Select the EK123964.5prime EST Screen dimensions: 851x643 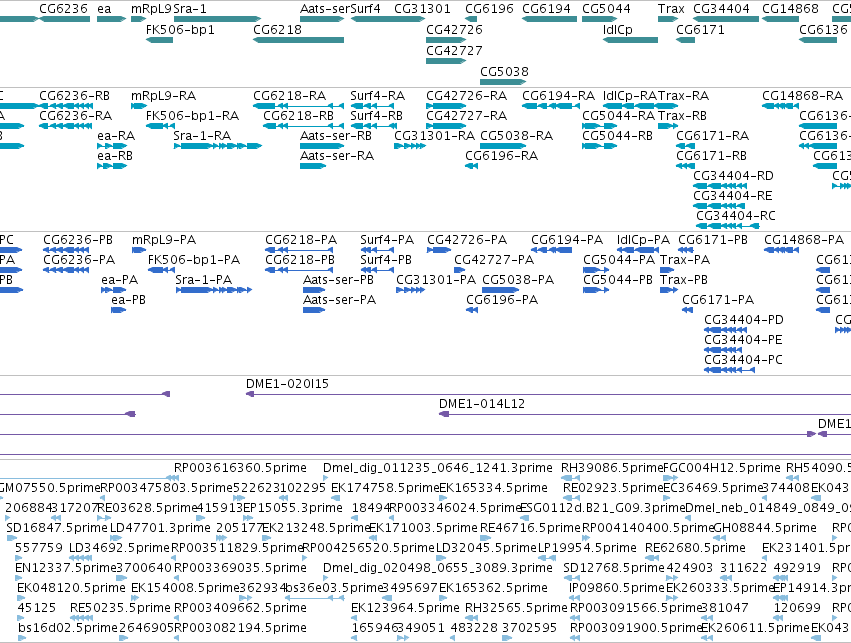355,619
